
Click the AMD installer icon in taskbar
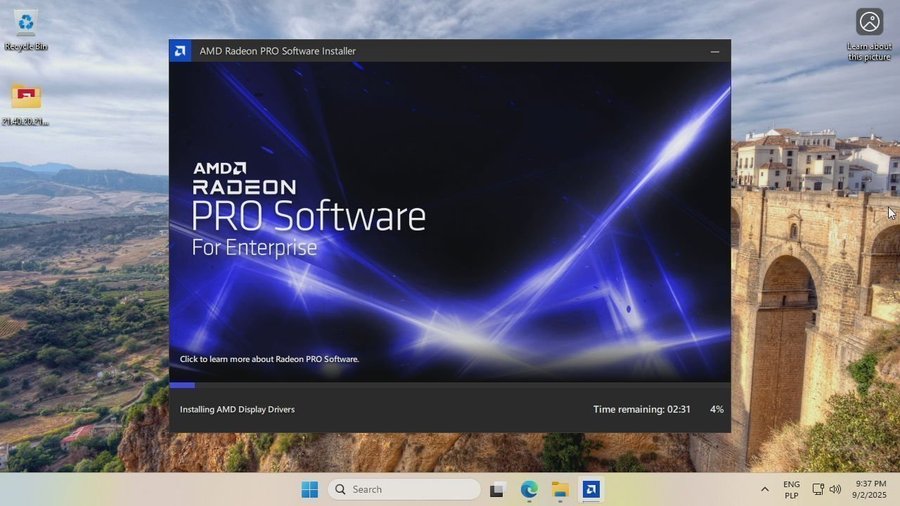(591, 489)
